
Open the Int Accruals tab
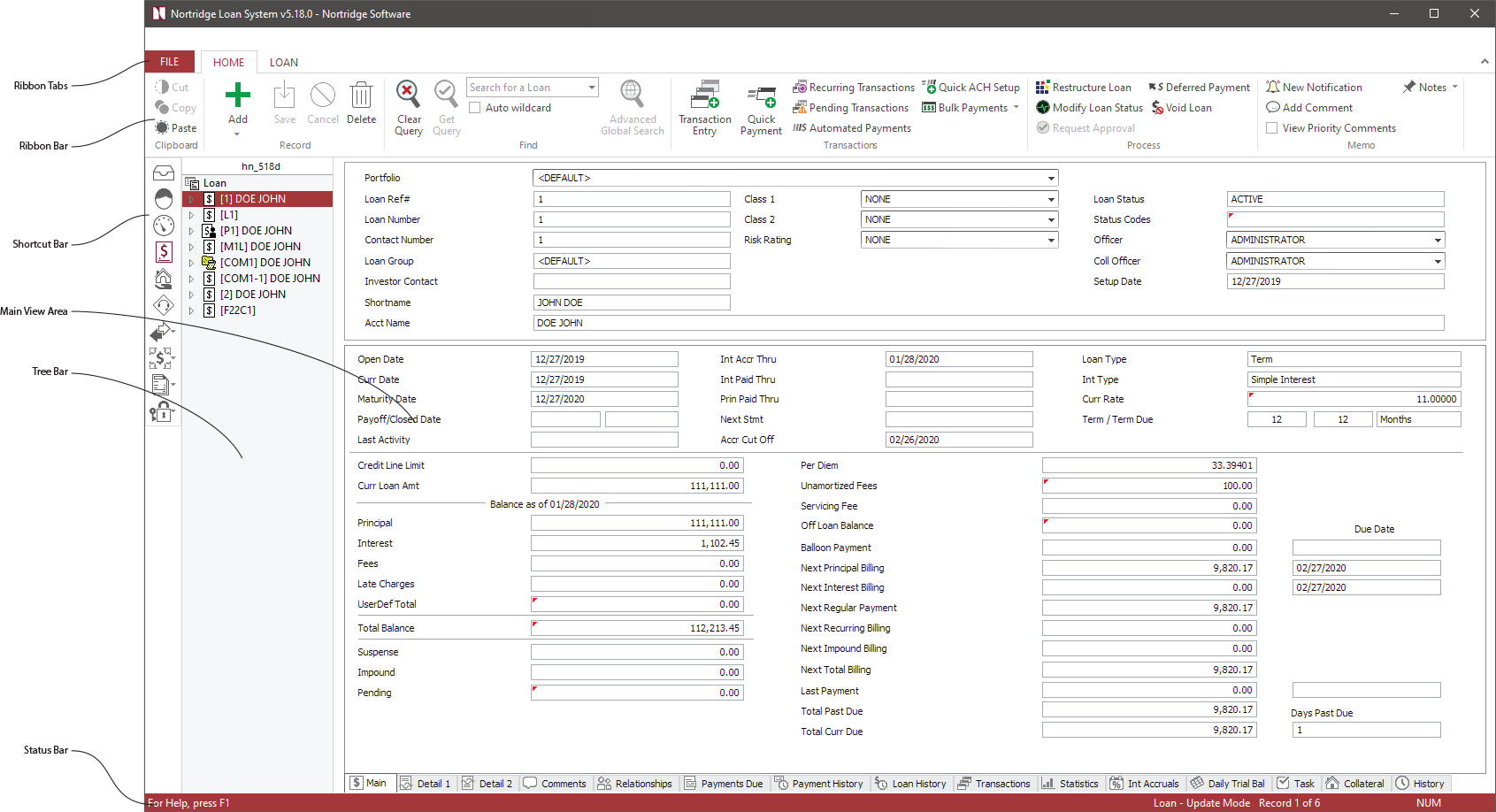pyautogui.click(x=1145, y=784)
